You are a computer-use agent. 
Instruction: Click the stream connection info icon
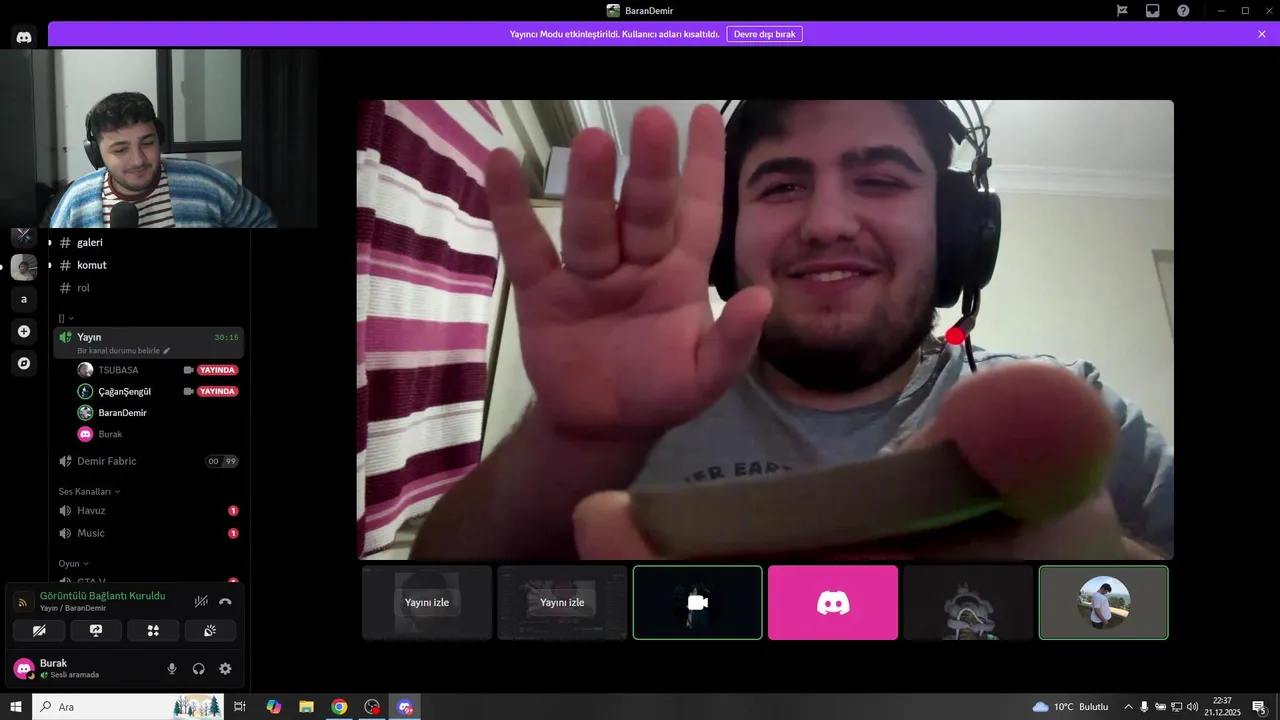pos(24,602)
